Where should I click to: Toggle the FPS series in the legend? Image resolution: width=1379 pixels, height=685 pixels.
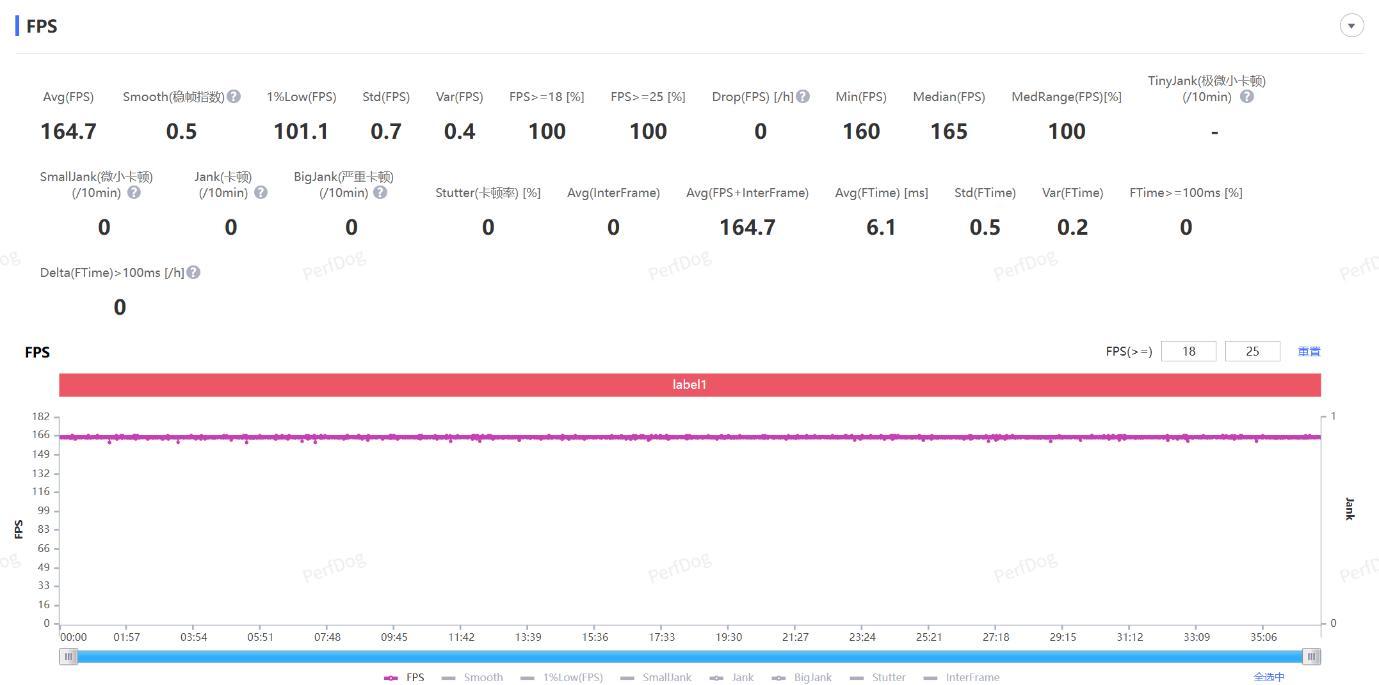click(405, 677)
